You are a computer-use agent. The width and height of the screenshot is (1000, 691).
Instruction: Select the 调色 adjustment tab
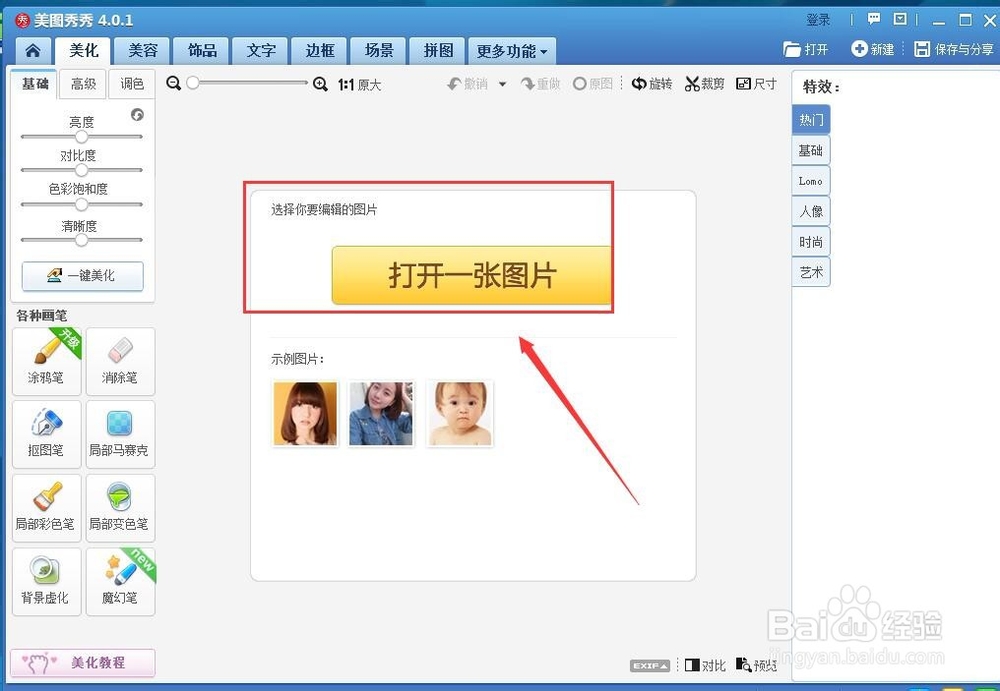131,84
